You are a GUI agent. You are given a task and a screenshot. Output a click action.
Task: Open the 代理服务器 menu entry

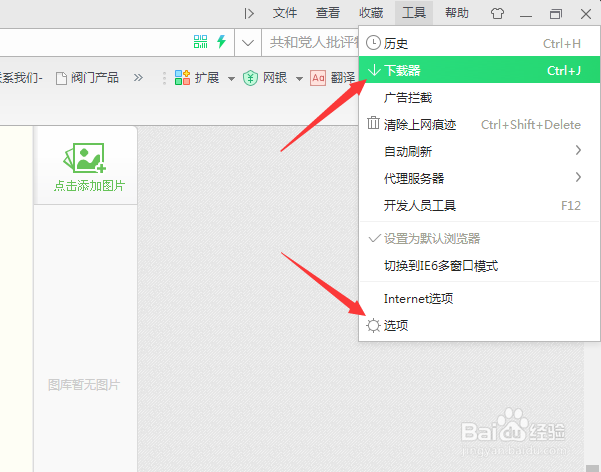[479, 178]
